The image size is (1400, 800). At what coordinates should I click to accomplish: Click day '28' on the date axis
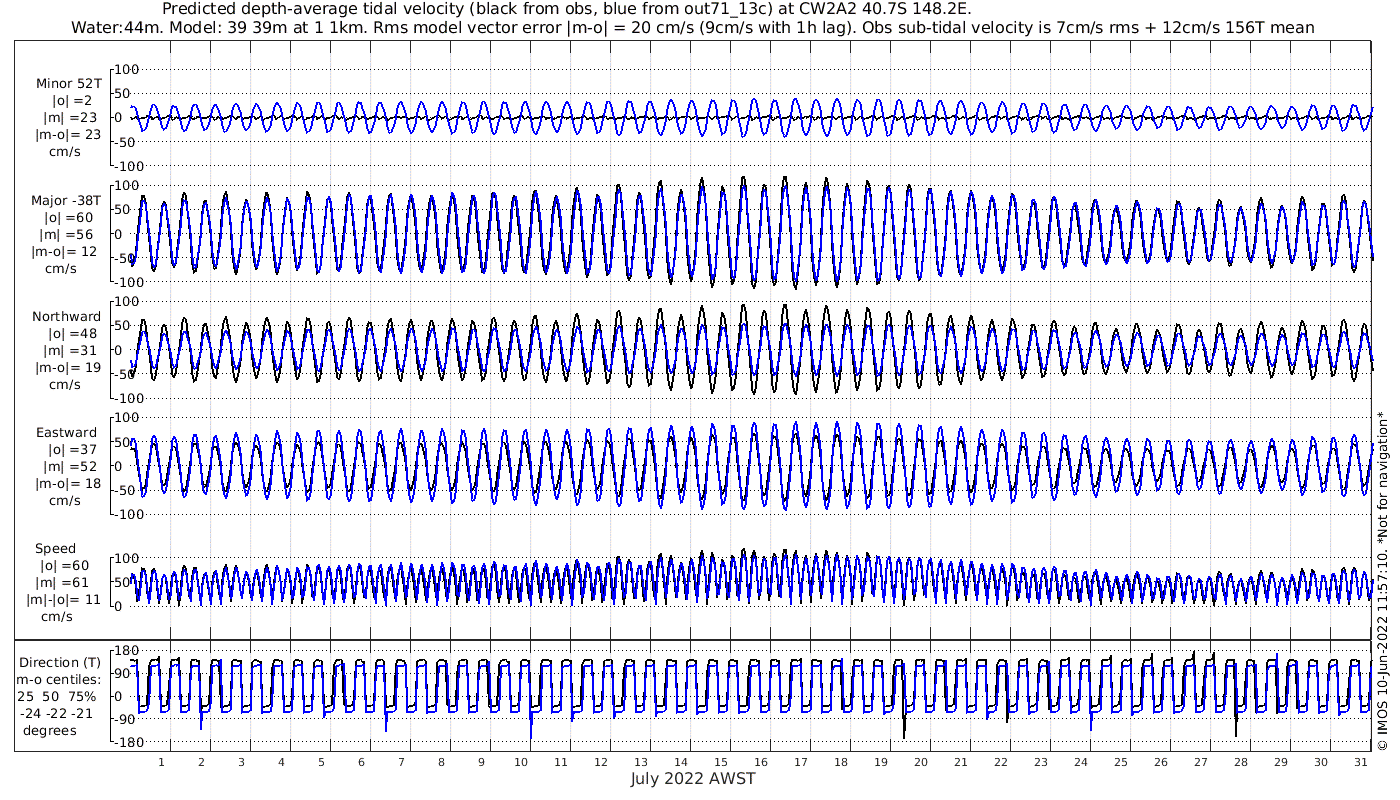[1240, 762]
